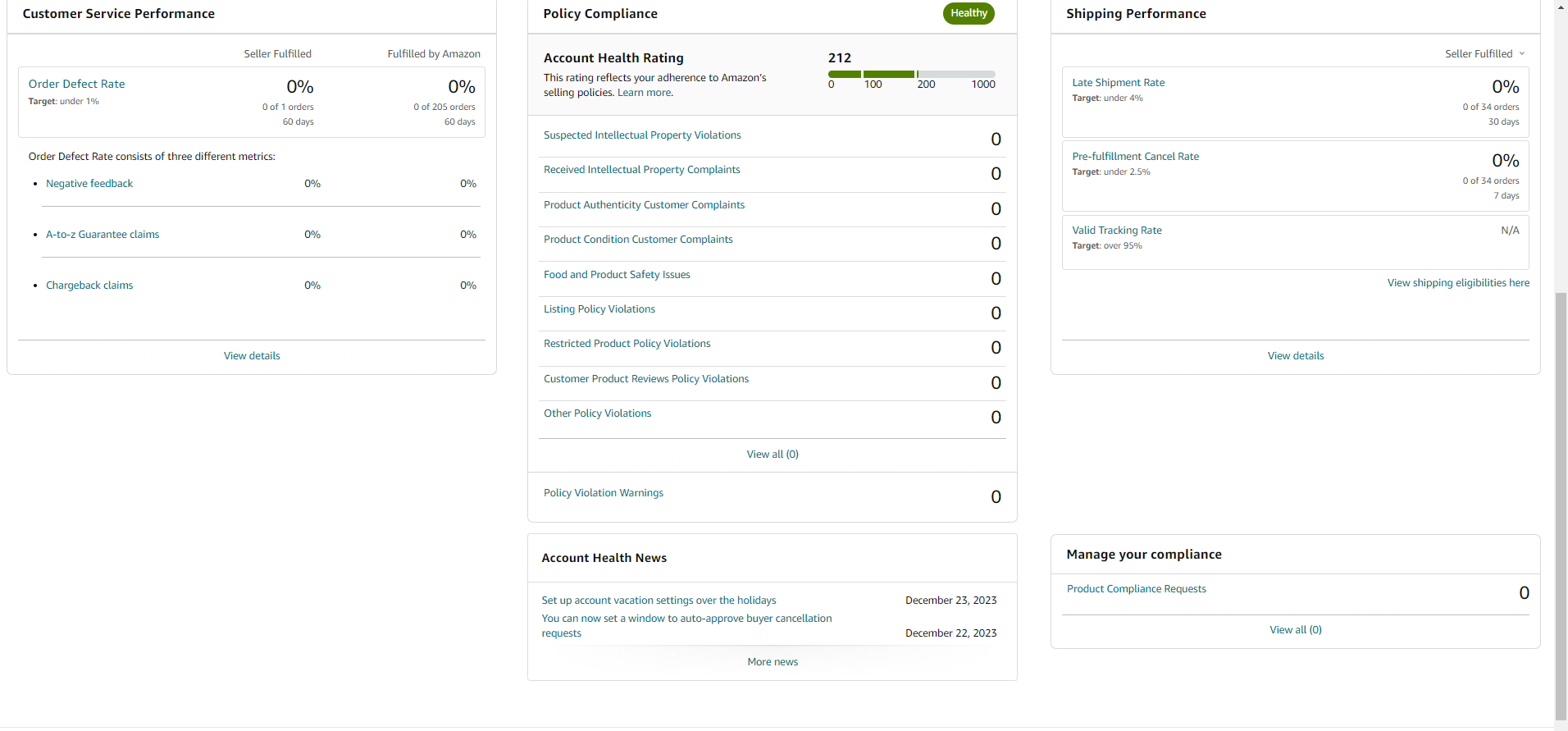Open Late Shipment Rate metric
Image resolution: width=1568 pixels, height=731 pixels.
point(1119,83)
